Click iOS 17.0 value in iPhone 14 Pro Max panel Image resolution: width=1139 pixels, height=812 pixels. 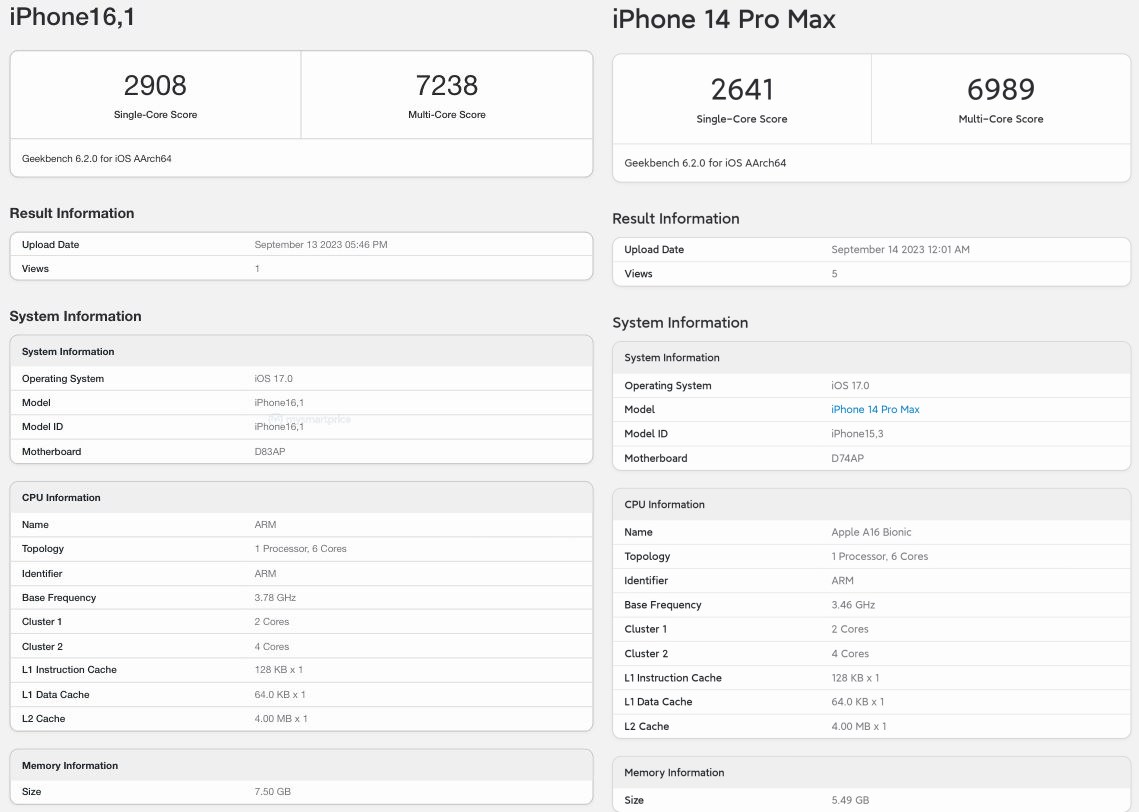click(850, 386)
